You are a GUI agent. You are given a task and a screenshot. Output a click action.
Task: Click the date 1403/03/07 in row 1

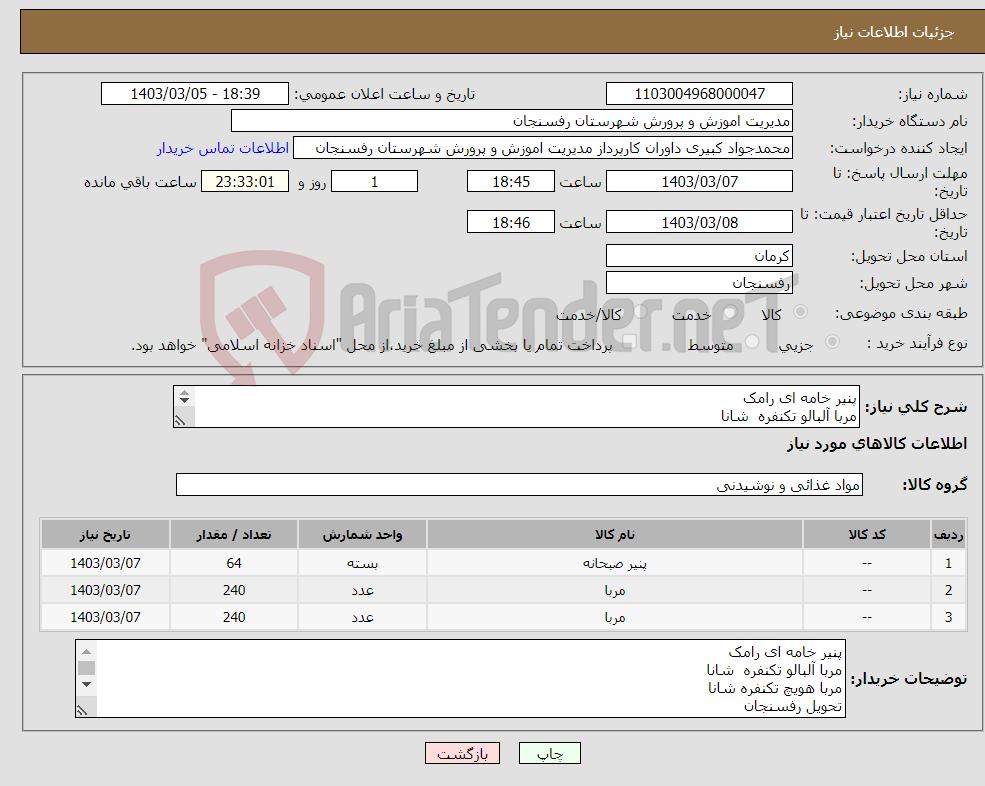click(x=106, y=563)
